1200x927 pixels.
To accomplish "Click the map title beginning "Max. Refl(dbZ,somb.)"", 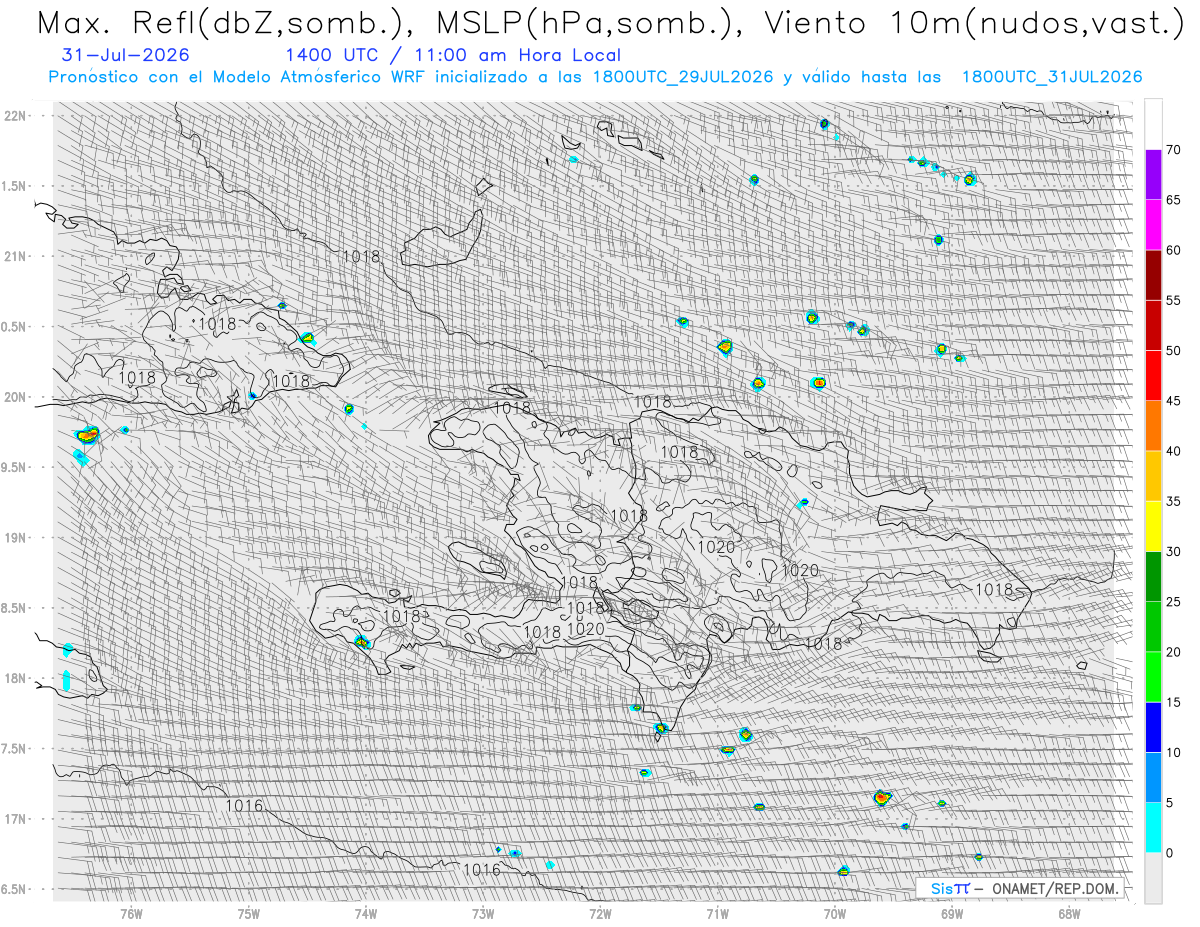I will pyautogui.click(x=609, y=23).
